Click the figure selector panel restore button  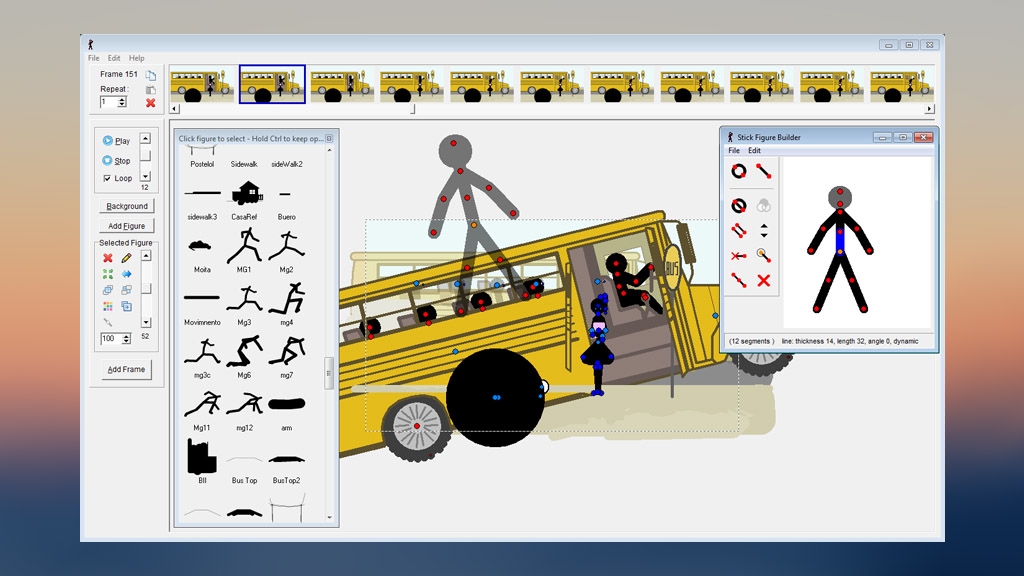(x=329, y=138)
